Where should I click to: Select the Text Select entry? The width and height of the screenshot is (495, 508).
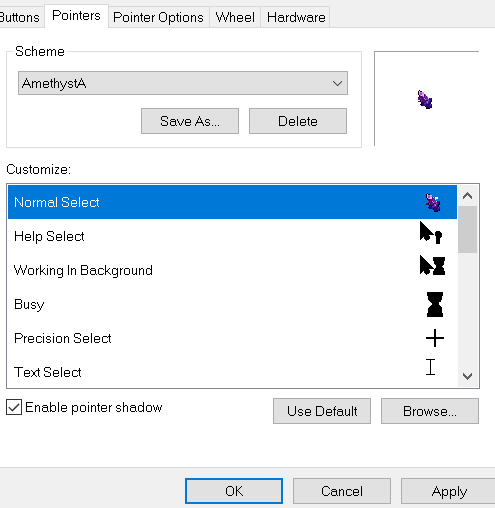pos(232,372)
